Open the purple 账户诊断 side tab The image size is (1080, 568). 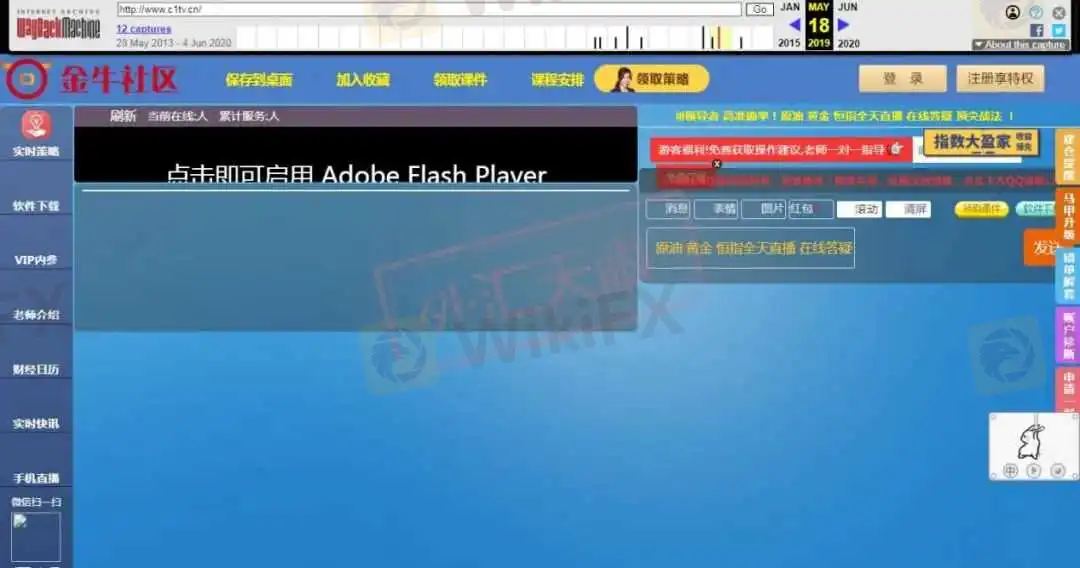pyautogui.click(x=1068, y=335)
